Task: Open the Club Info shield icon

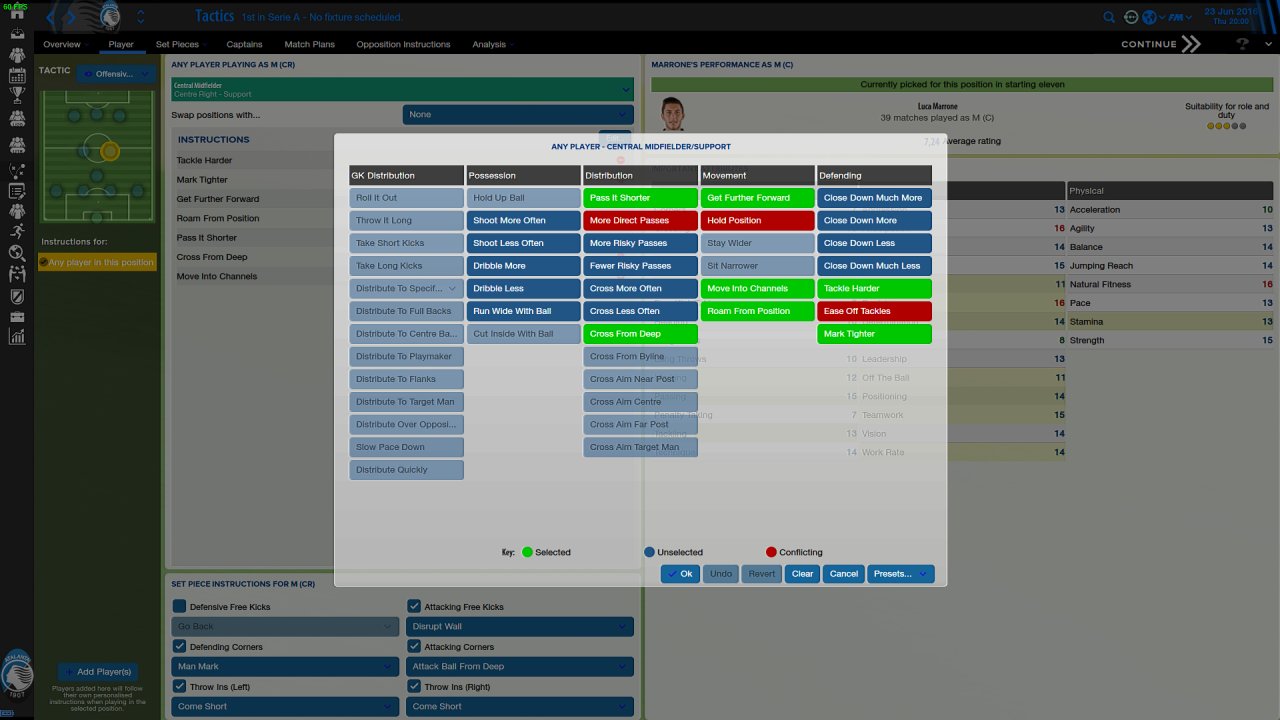Action: [17, 296]
